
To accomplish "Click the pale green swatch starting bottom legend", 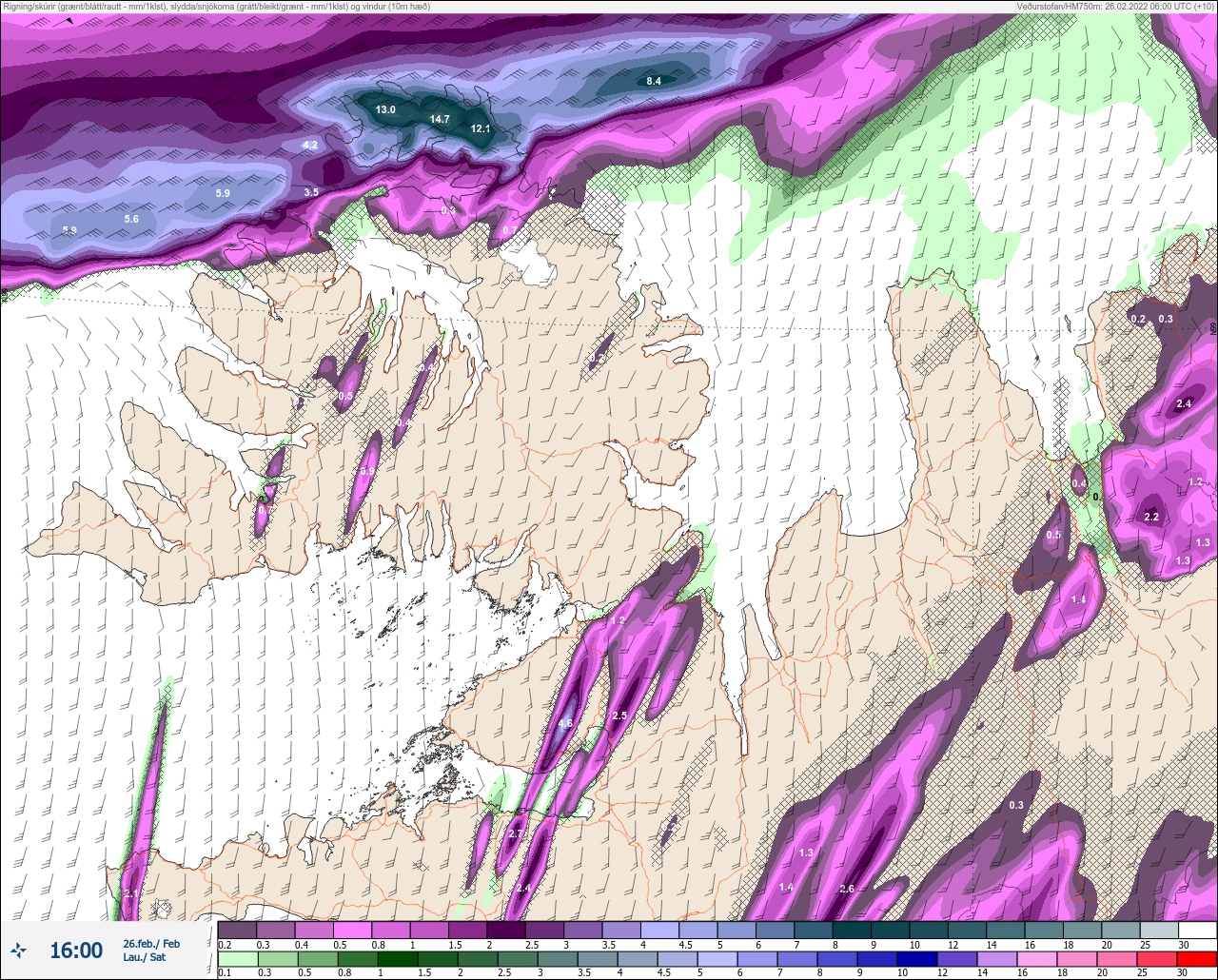I will click(x=237, y=958).
